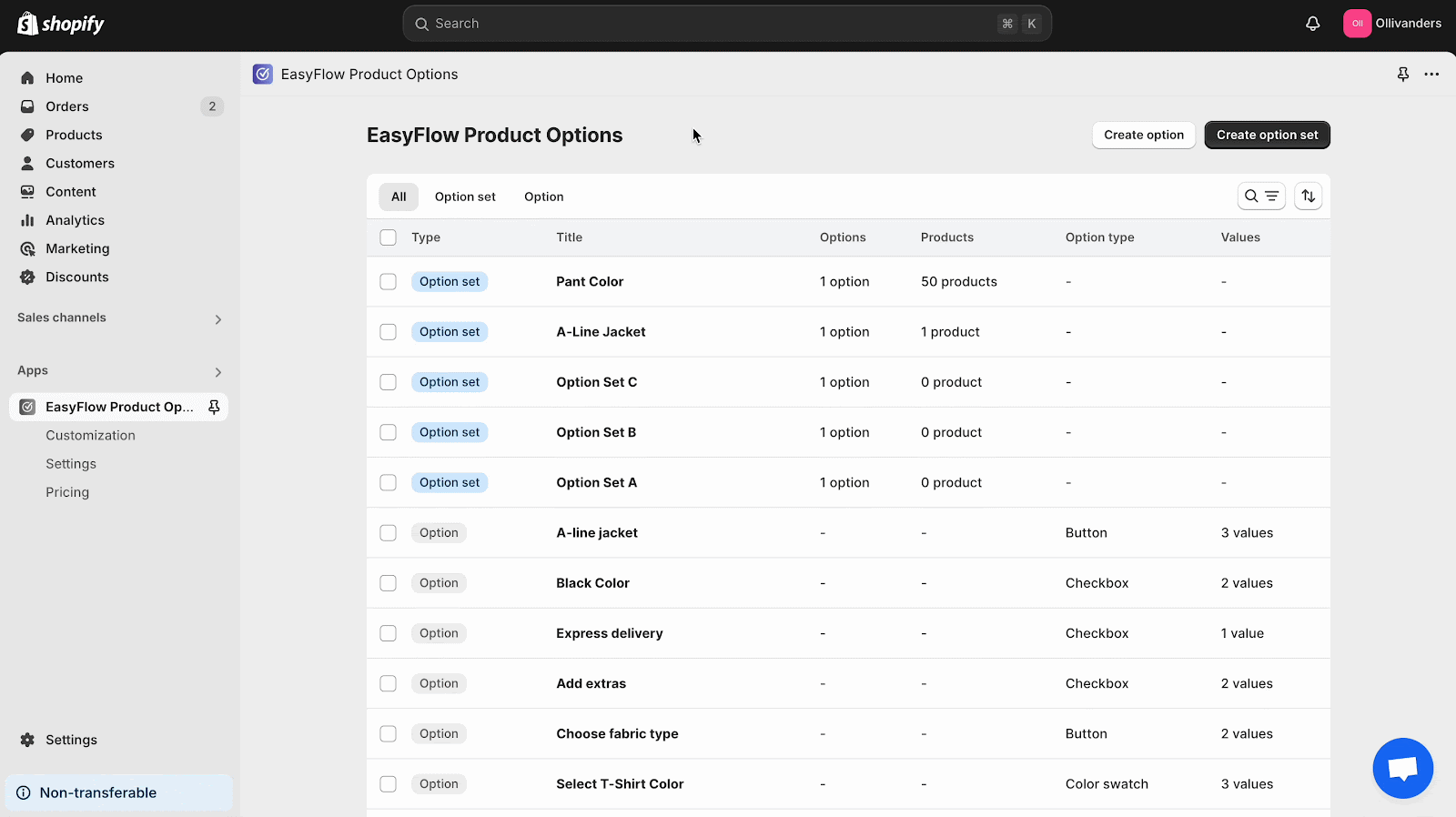Switch to the All tab
Image resolution: width=1456 pixels, height=817 pixels.
tap(399, 197)
